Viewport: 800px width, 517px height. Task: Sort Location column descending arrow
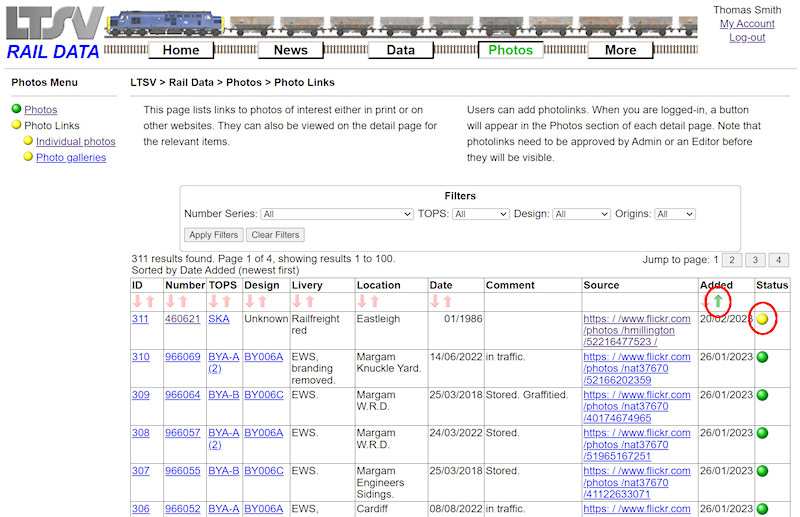(362, 301)
